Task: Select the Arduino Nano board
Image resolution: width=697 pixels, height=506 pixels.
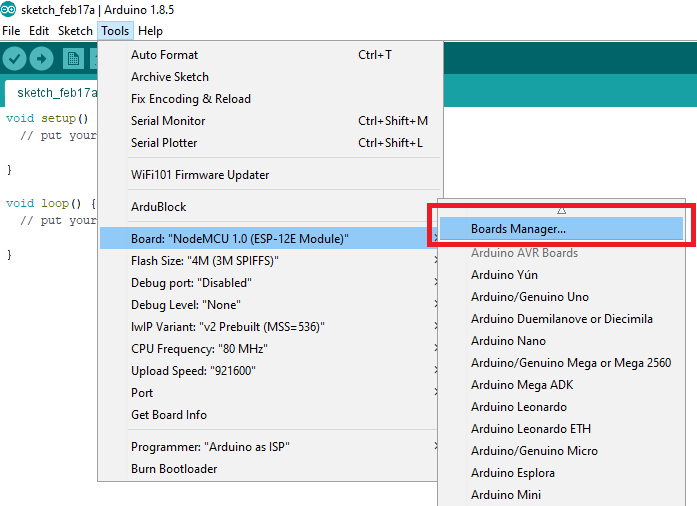Action: click(x=561, y=341)
